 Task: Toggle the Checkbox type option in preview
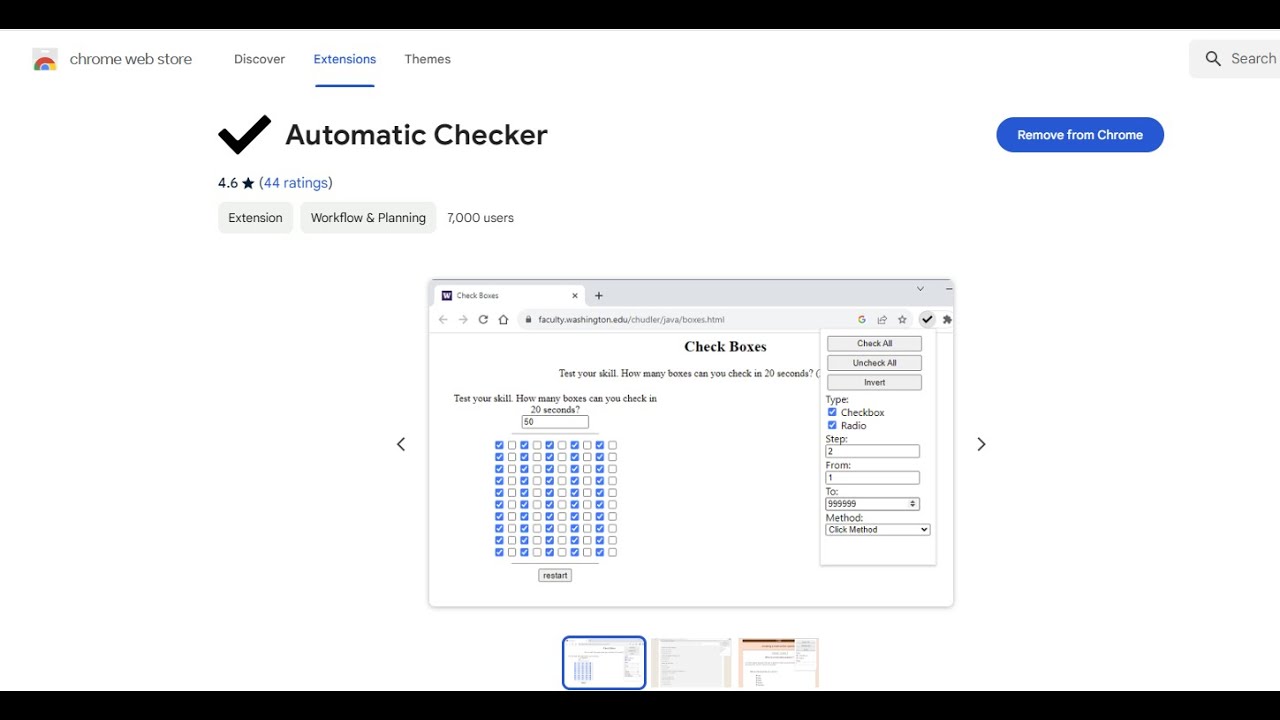(832, 412)
